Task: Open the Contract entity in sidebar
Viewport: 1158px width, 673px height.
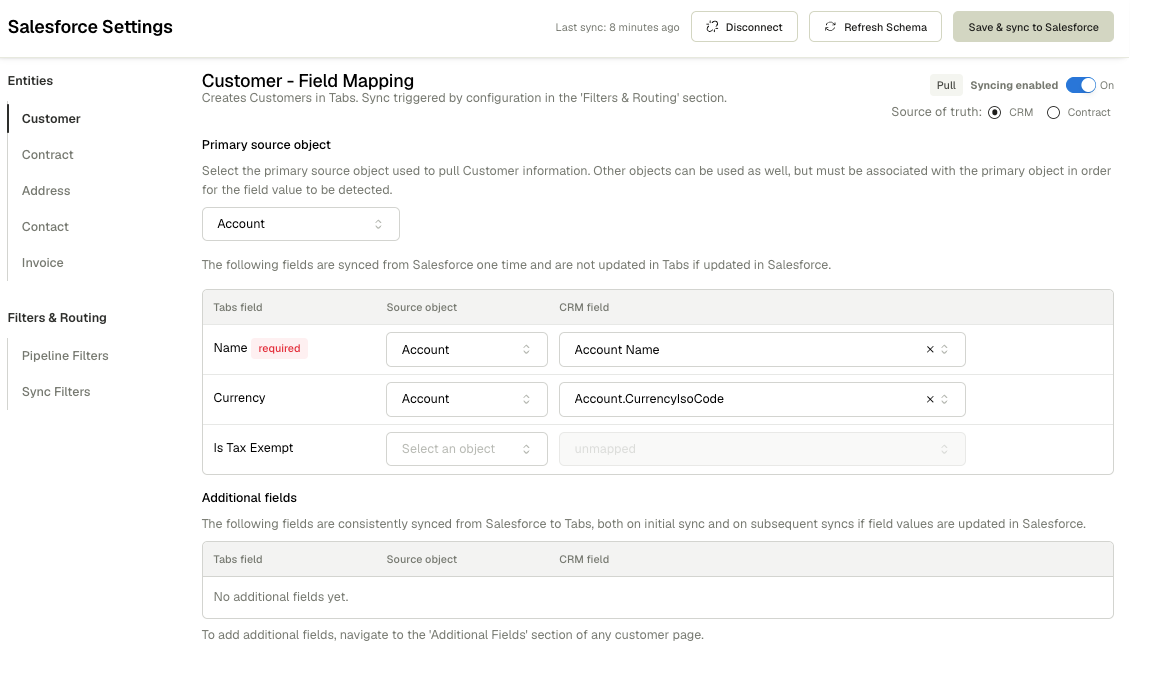Action: pyautogui.click(x=47, y=154)
